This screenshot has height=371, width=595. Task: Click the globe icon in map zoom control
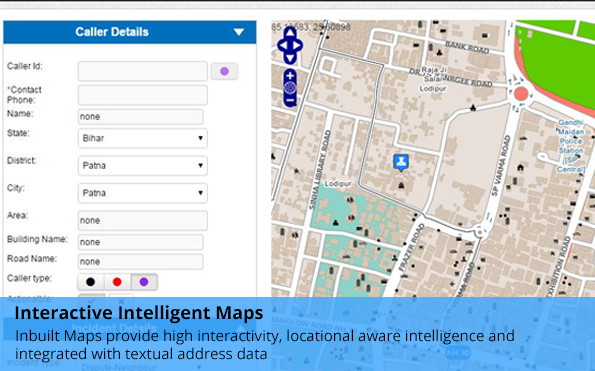click(x=290, y=88)
